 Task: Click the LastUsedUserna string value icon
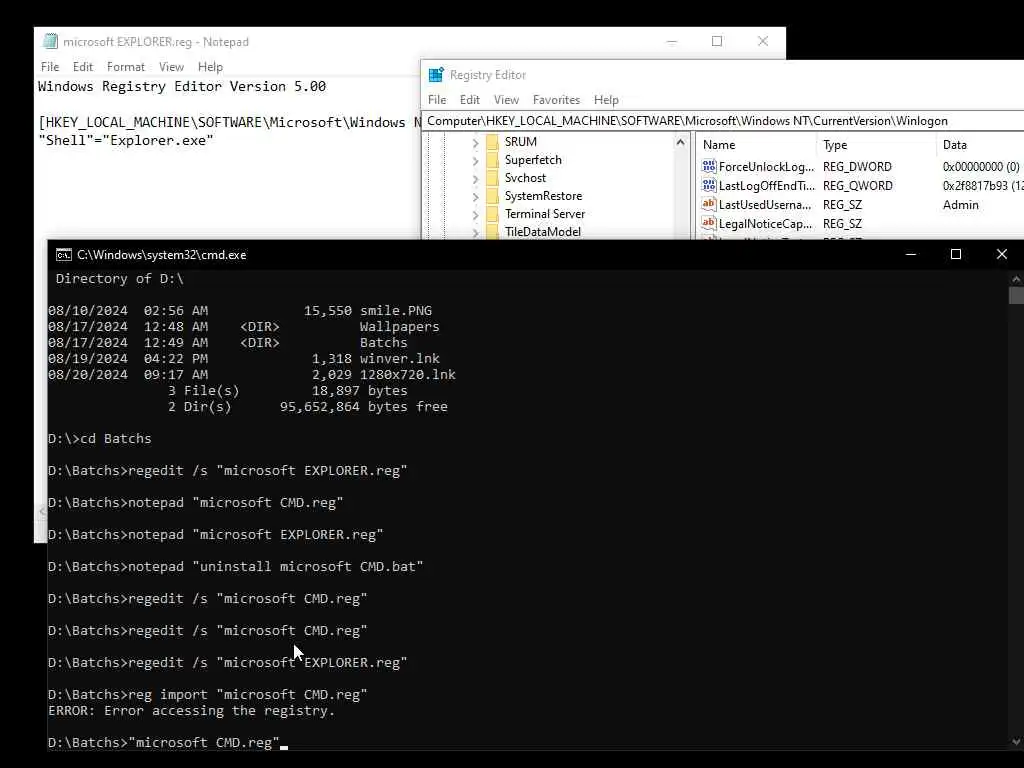[x=709, y=204]
